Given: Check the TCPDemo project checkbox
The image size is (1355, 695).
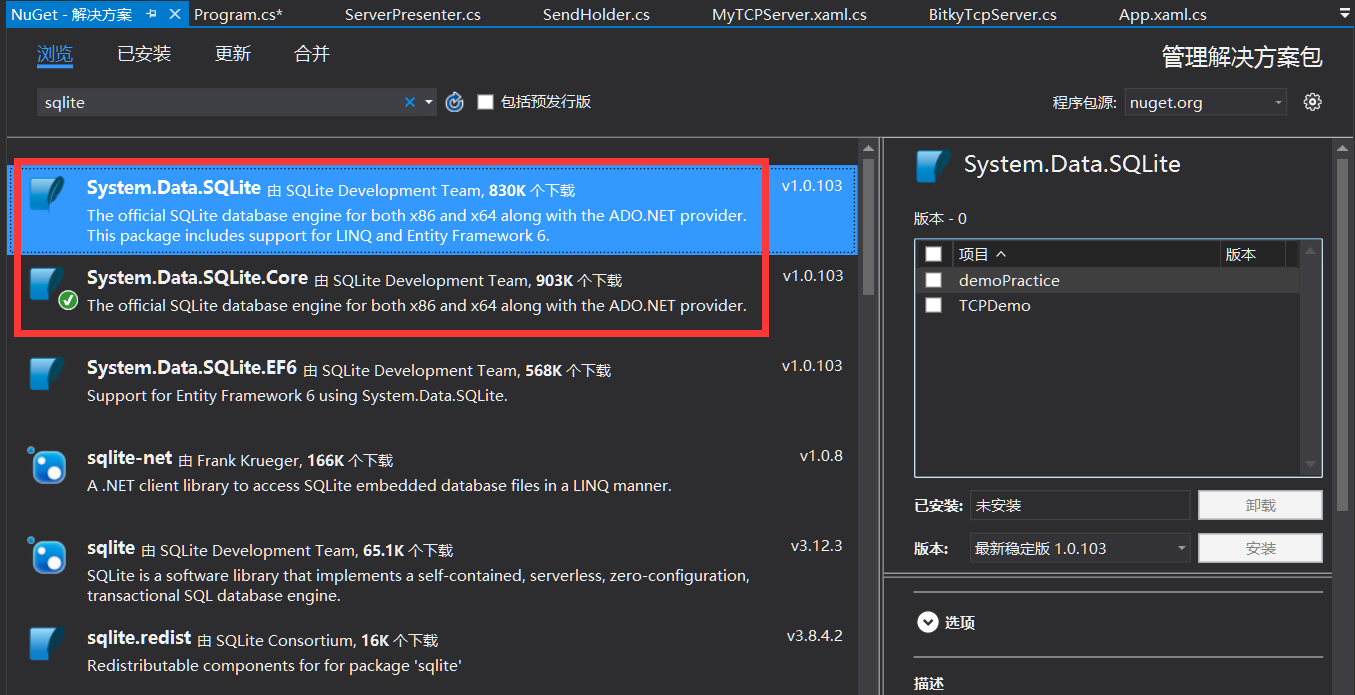Looking at the screenshot, I should coord(933,305).
